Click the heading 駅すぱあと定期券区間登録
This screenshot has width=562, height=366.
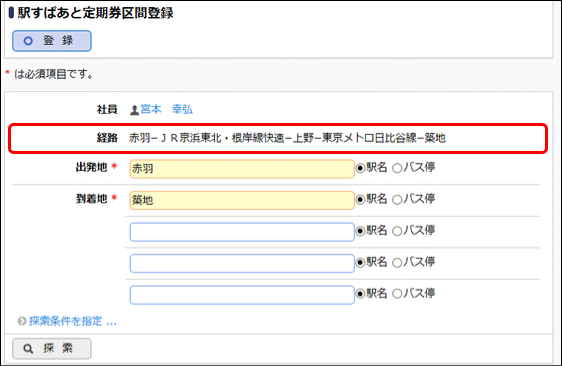click(95, 13)
